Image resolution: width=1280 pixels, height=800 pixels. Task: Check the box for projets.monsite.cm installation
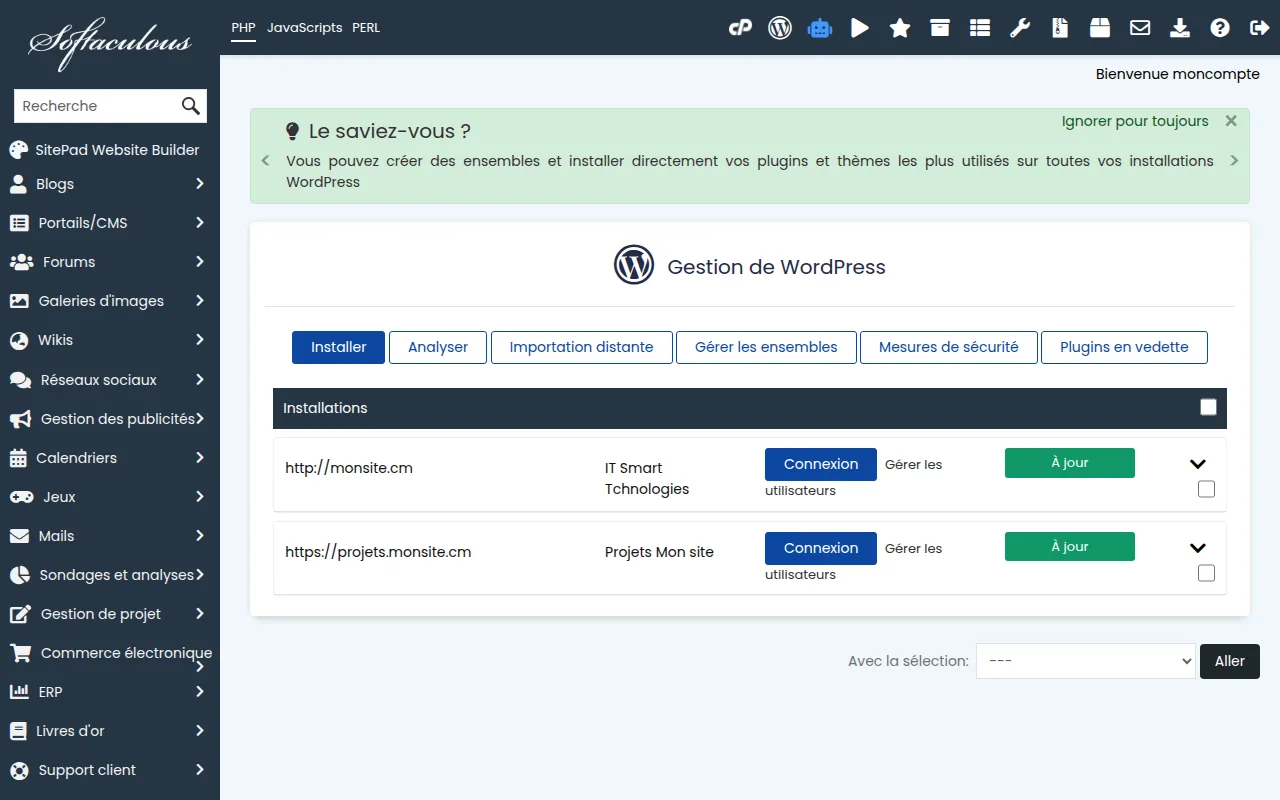[x=1206, y=573]
